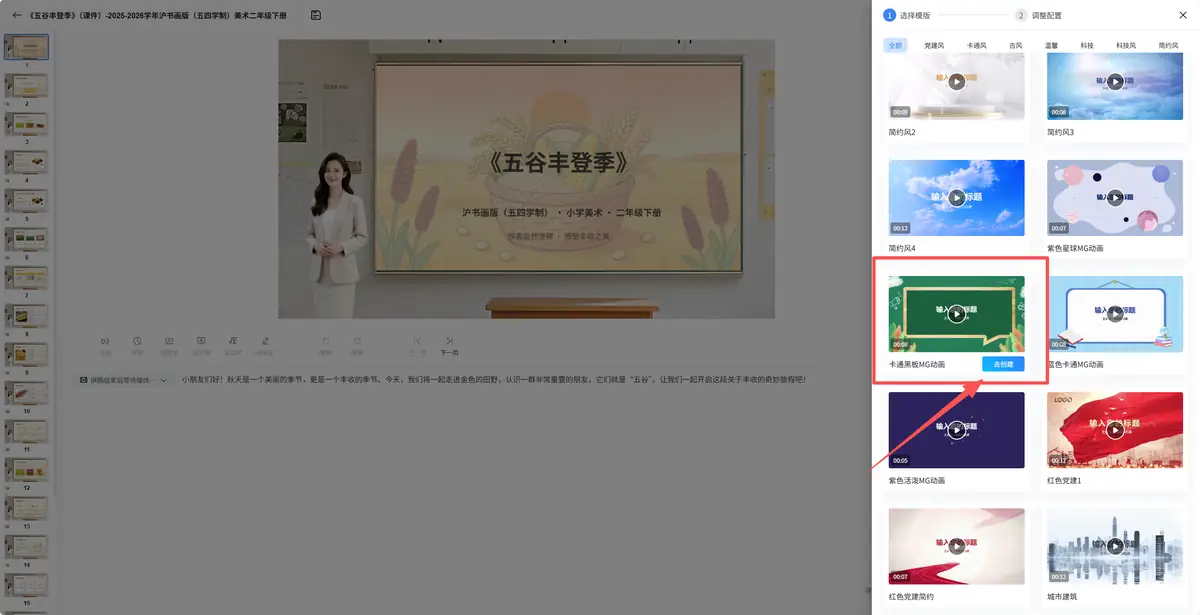1200x615 pixels.
Task: Select slide 14 thumbnail in the left panel
Action: tap(27, 548)
